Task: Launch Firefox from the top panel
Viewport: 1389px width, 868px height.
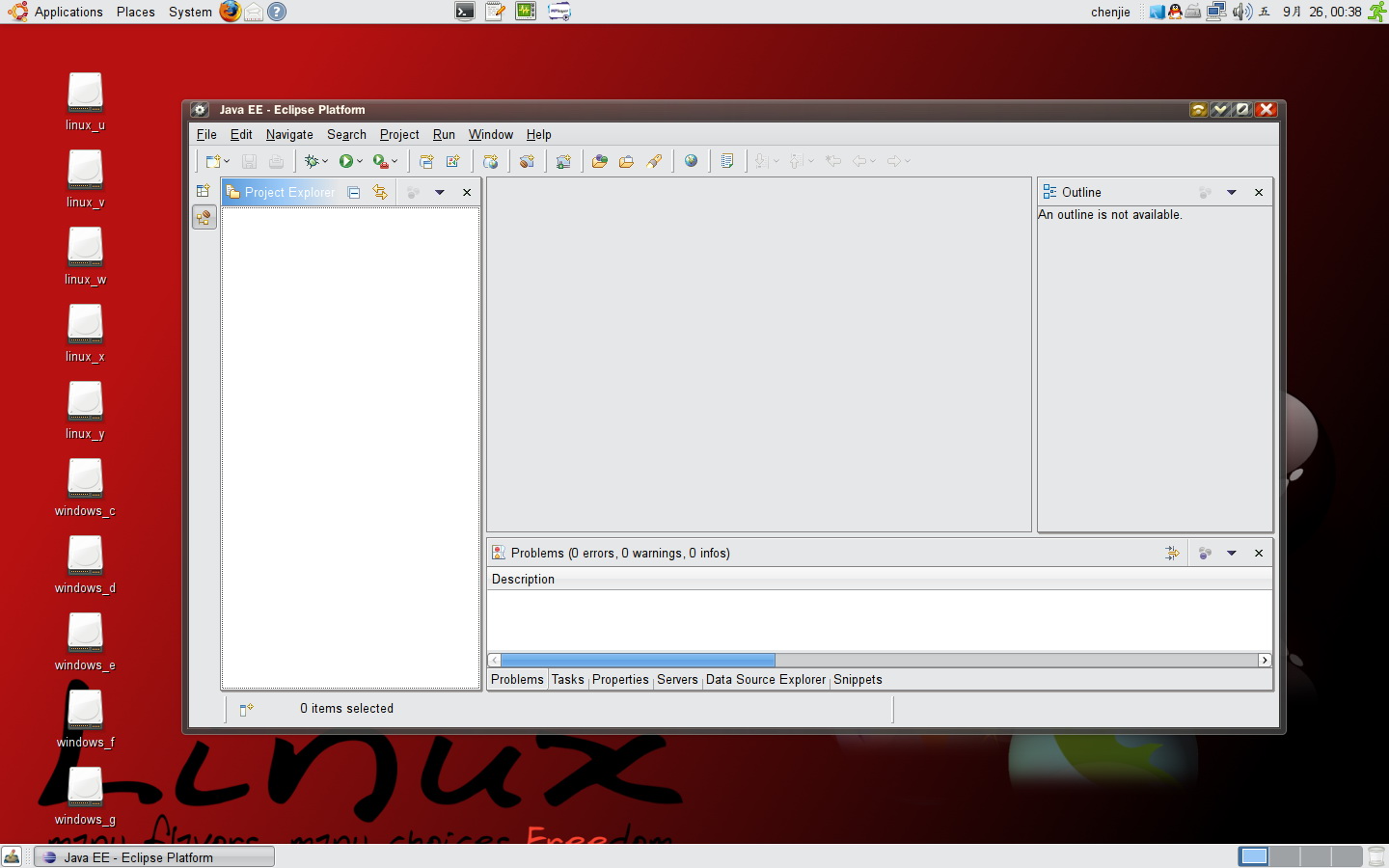Action: click(x=230, y=12)
